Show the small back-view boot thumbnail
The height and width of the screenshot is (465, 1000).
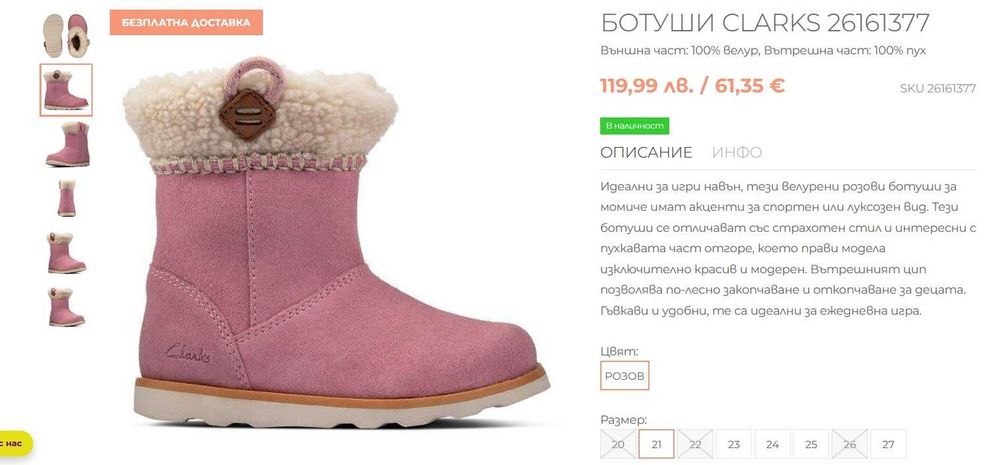pos(66,198)
